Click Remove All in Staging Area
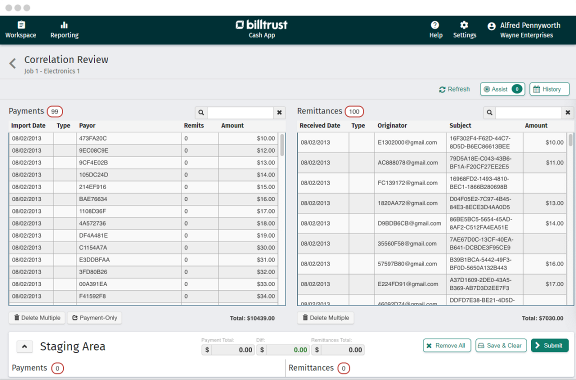Image resolution: width=576 pixels, height=380 pixels. click(447, 345)
